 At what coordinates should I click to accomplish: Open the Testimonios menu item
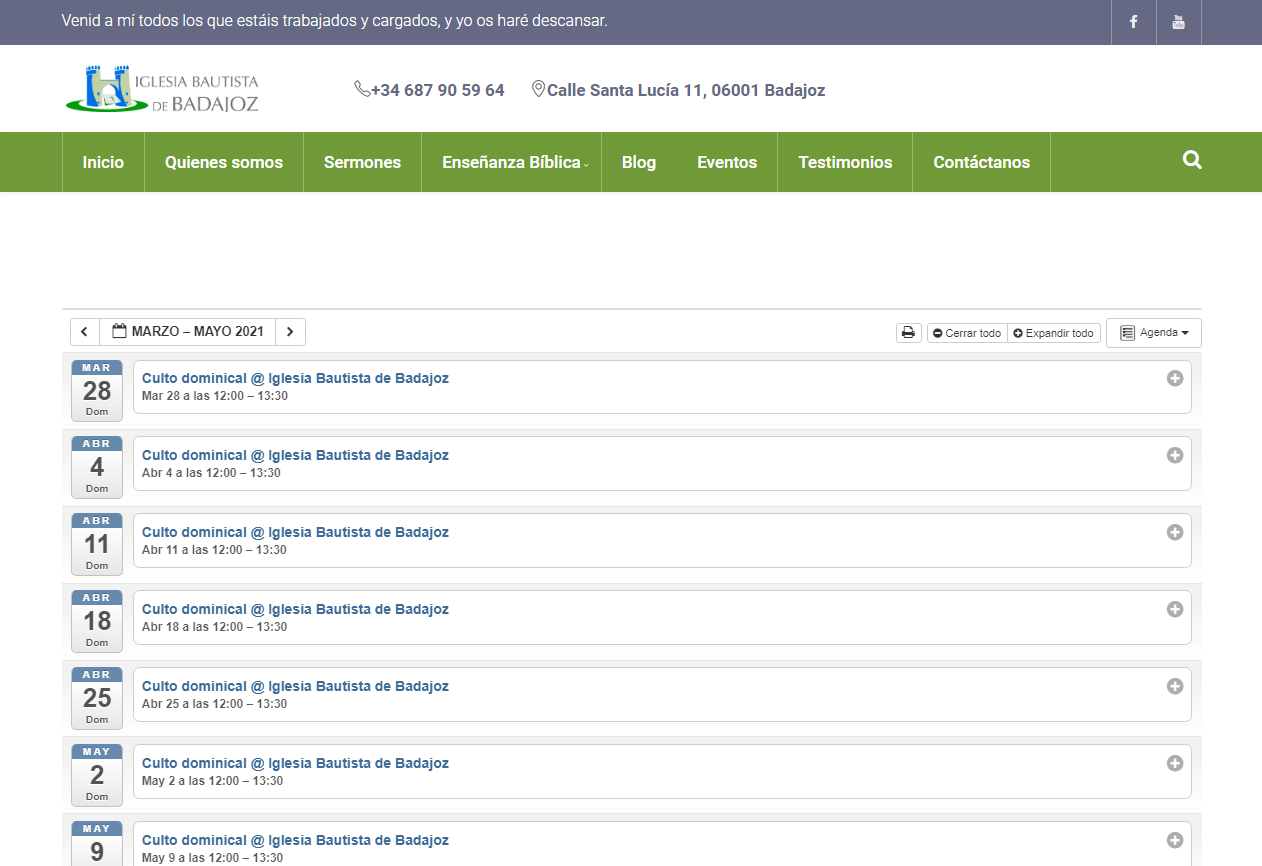coord(845,162)
